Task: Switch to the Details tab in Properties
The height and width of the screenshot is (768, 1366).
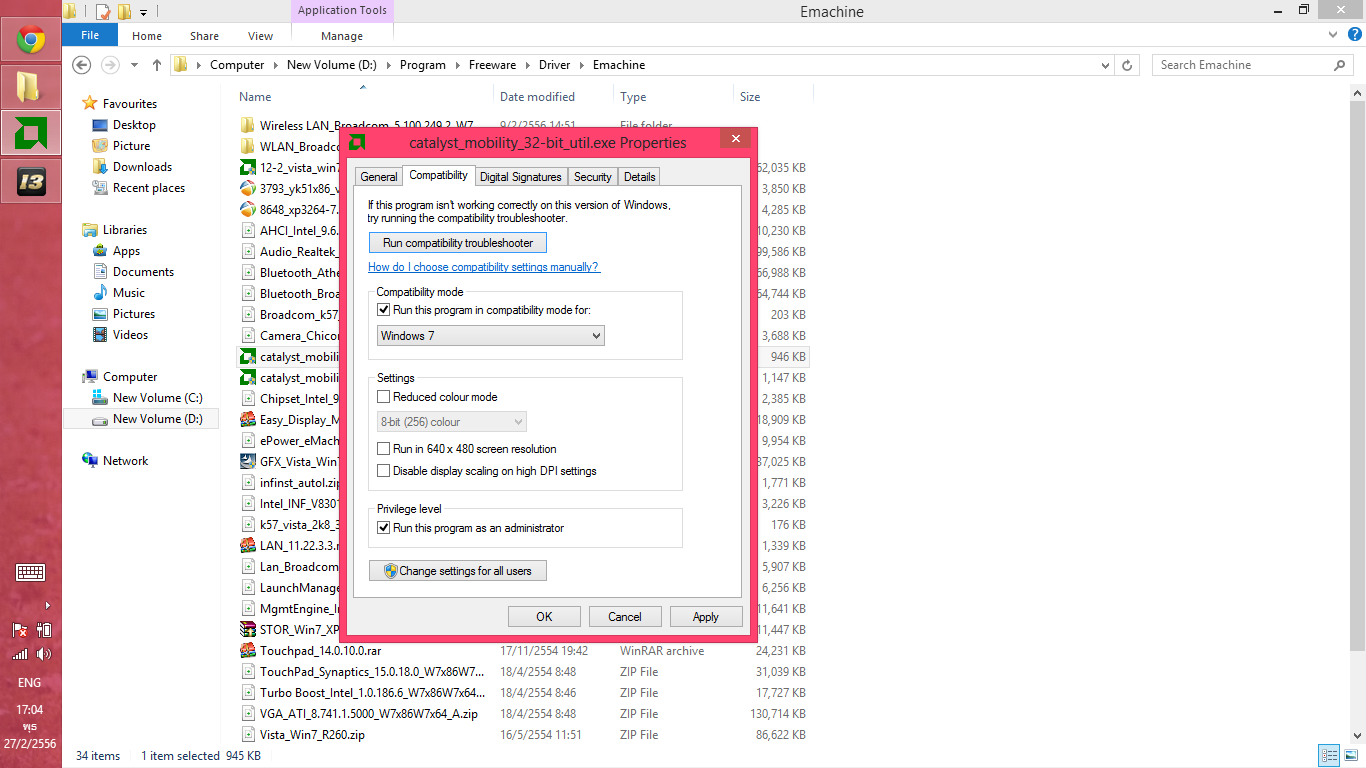Action: click(x=639, y=177)
